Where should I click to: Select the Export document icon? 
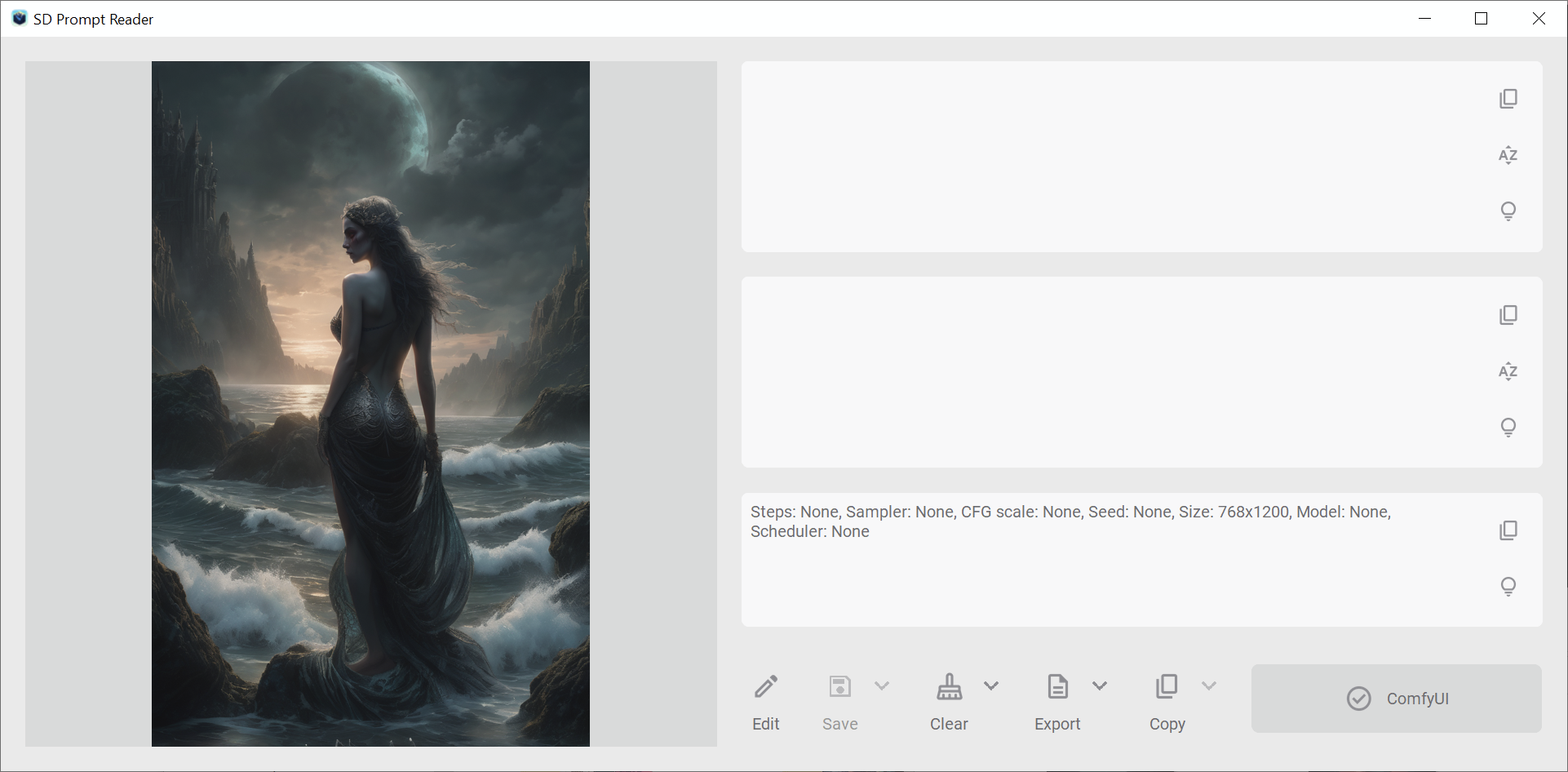1057,685
